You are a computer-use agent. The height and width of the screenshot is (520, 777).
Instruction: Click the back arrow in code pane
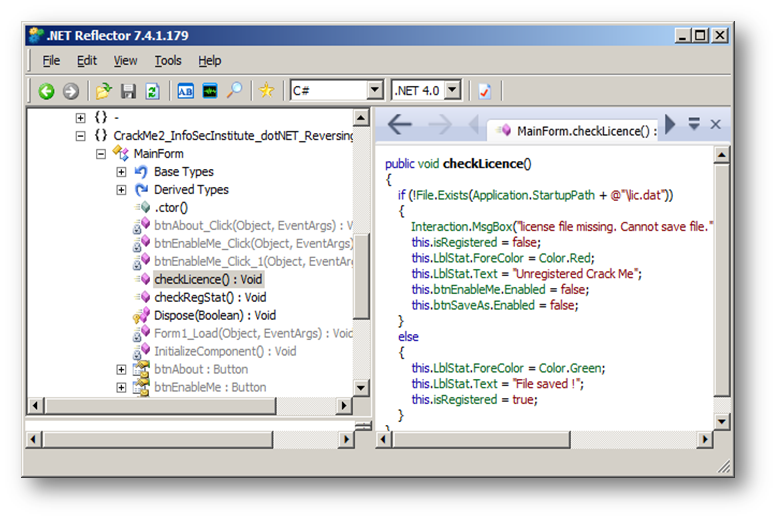(x=400, y=125)
